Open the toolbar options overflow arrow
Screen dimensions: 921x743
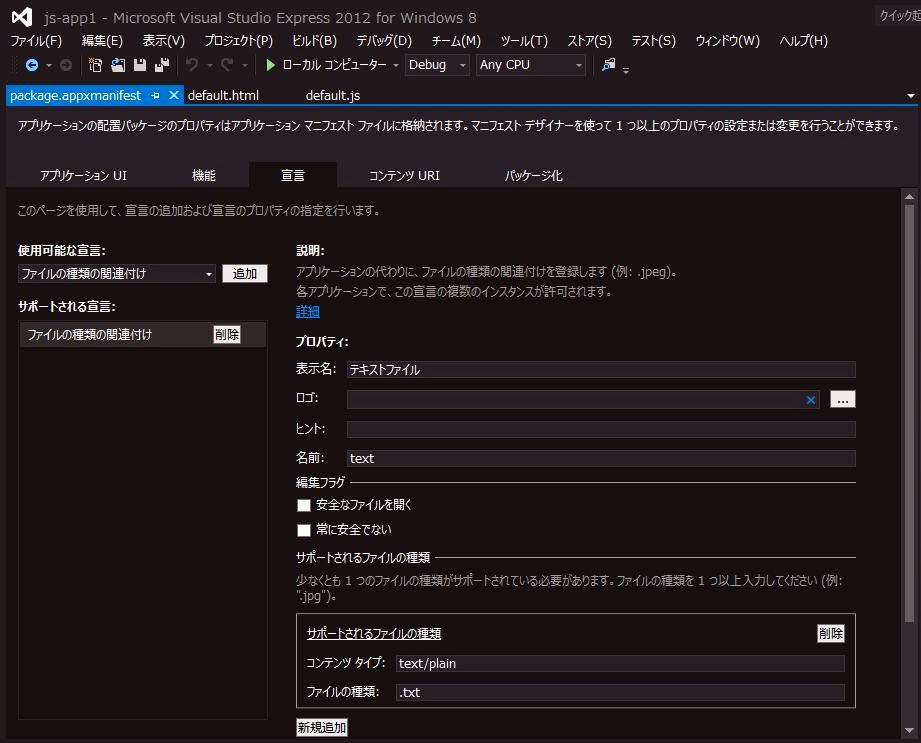(626, 70)
